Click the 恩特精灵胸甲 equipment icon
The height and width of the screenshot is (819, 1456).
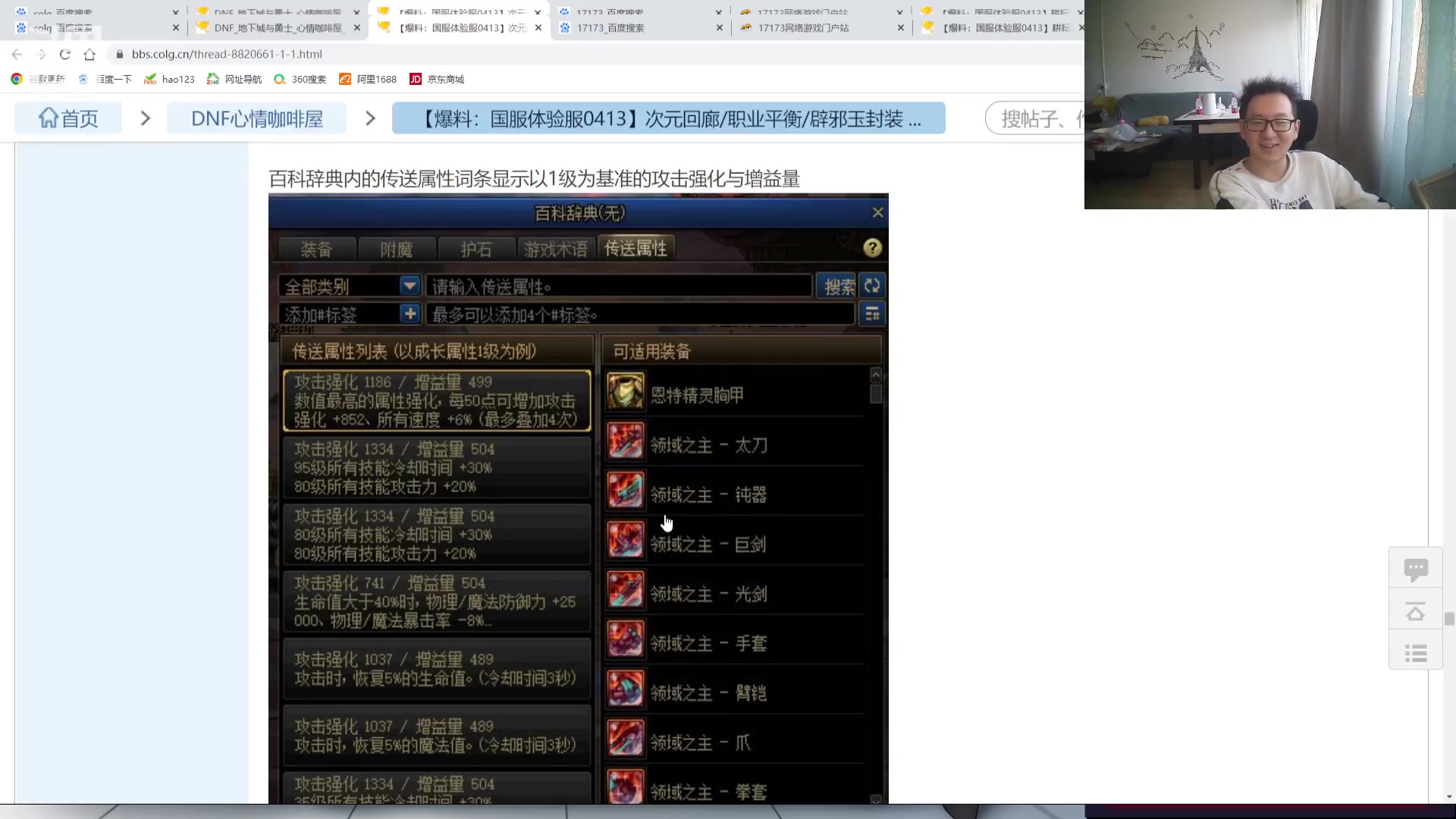[x=626, y=392]
